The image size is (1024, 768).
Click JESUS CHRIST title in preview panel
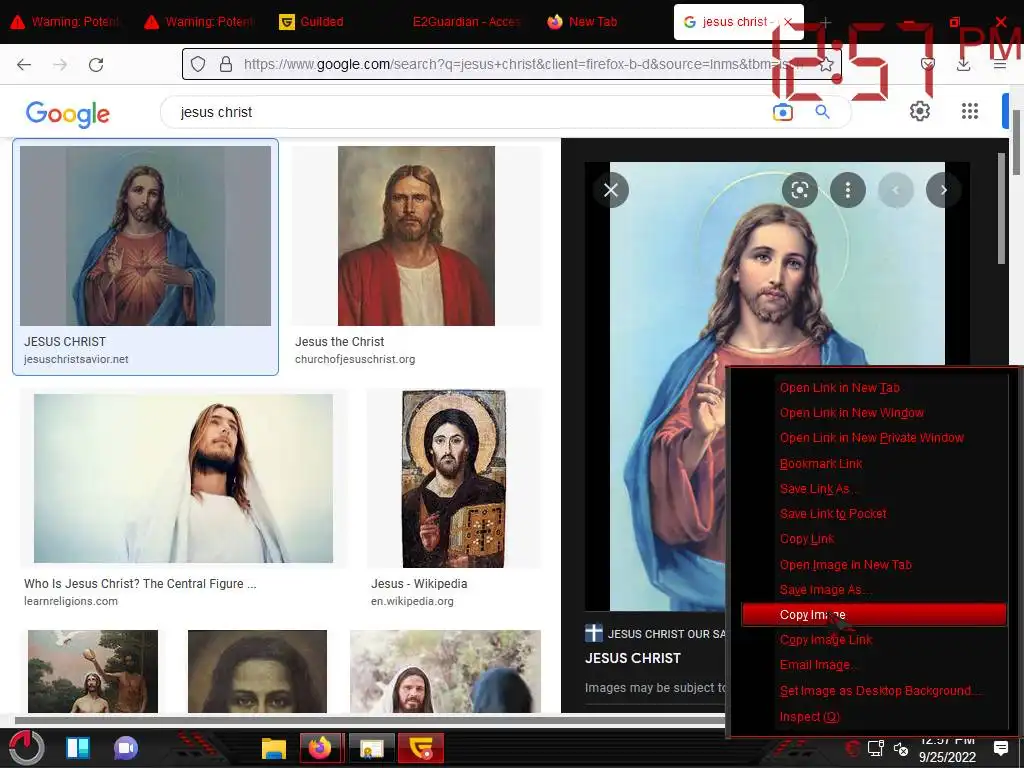coord(633,658)
